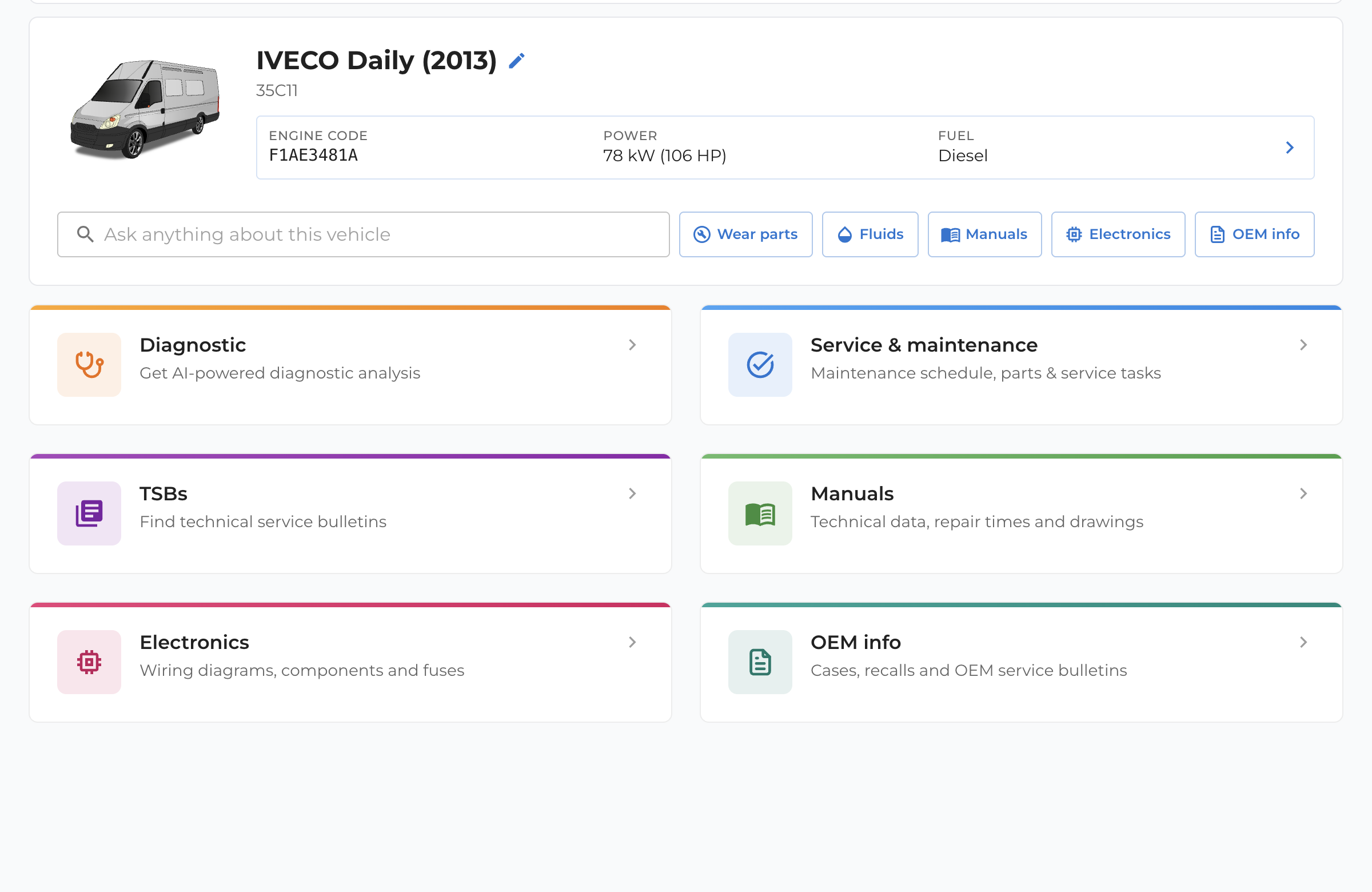This screenshot has height=892, width=1372.
Task: Click the engine code value F1AE3481A
Action: [x=314, y=156]
